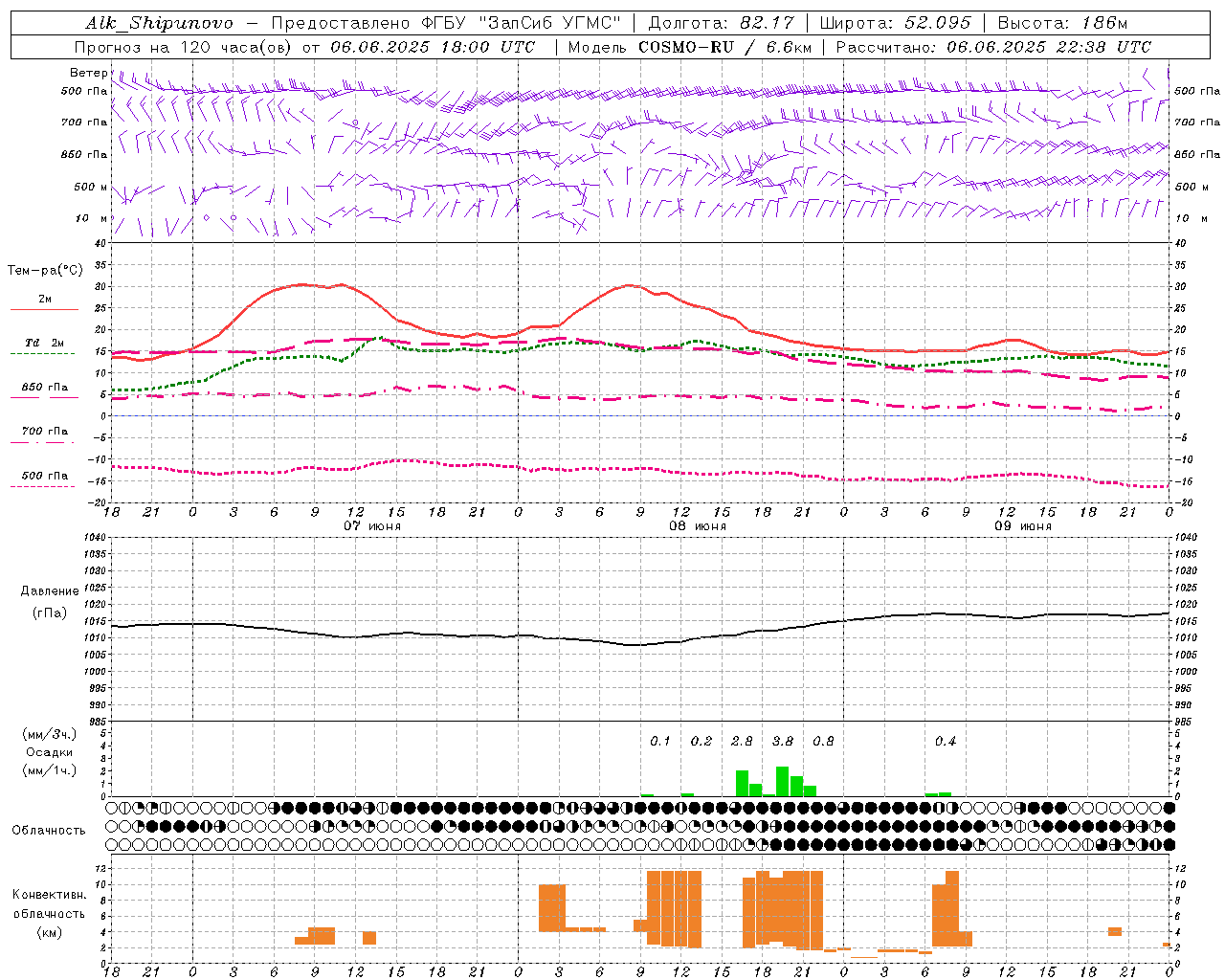Click the dotted line sample under '500 гПа' legend
Image resolution: width=1225 pixels, height=980 pixels.
coord(44,487)
